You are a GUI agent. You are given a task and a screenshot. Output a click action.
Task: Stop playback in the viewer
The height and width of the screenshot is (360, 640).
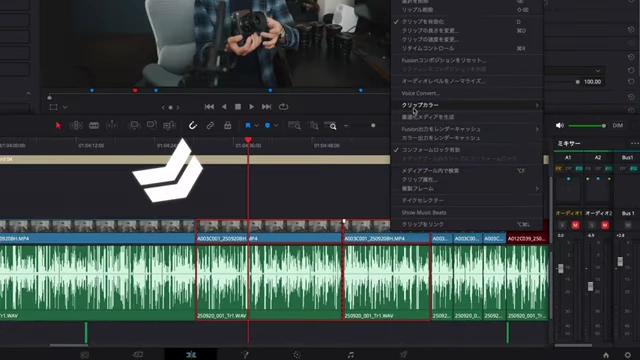coord(238,107)
